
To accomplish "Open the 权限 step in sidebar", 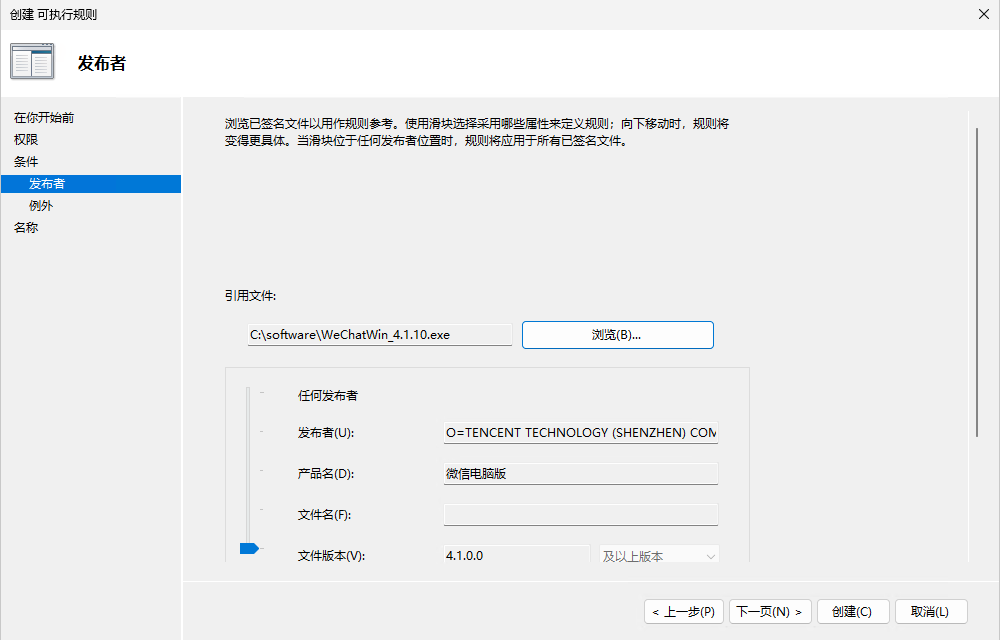I will [x=26, y=140].
